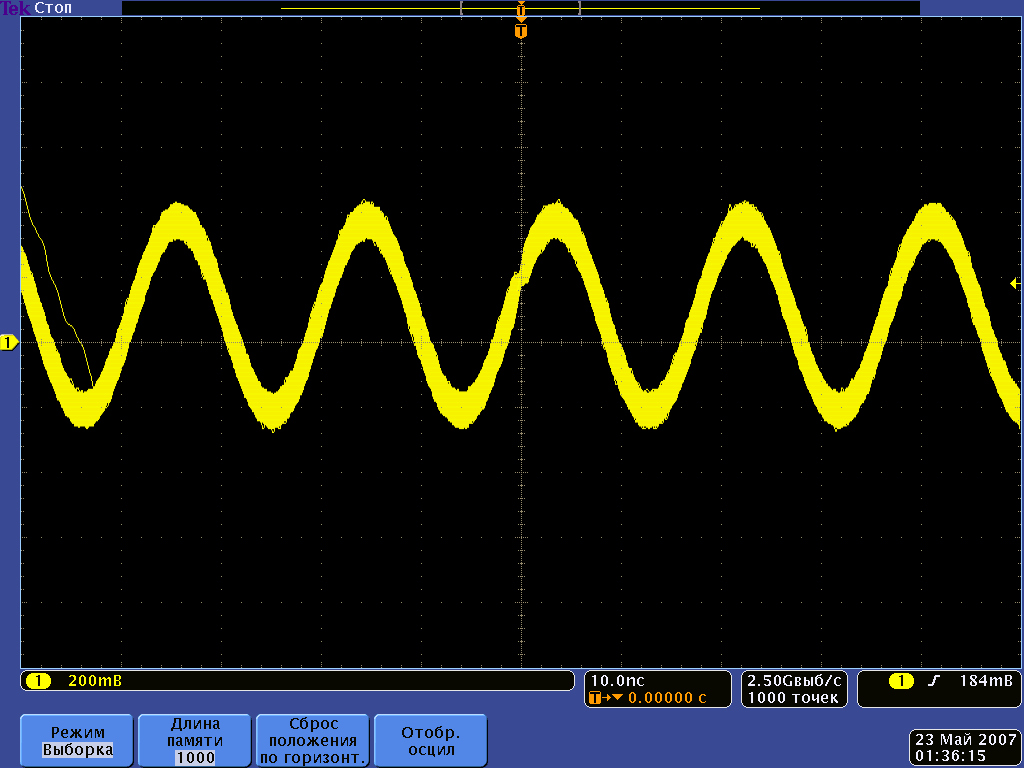The height and width of the screenshot is (768, 1024).
Task: Click the 2.50Gвыб/с sample rate readout
Action: click(795, 680)
